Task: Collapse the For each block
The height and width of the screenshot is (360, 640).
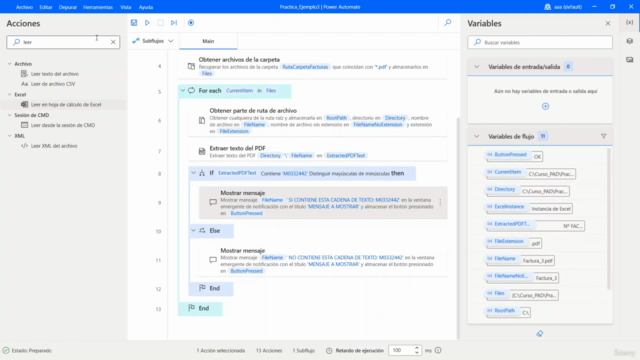Action: [182, 91]
